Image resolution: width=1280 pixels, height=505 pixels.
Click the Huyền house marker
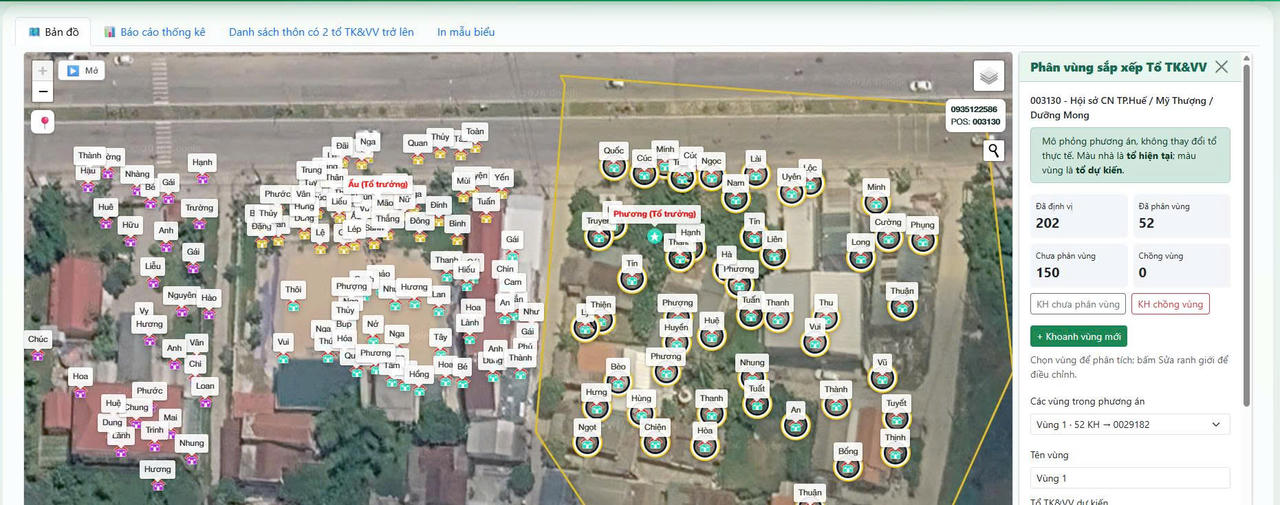pos(676,344)
